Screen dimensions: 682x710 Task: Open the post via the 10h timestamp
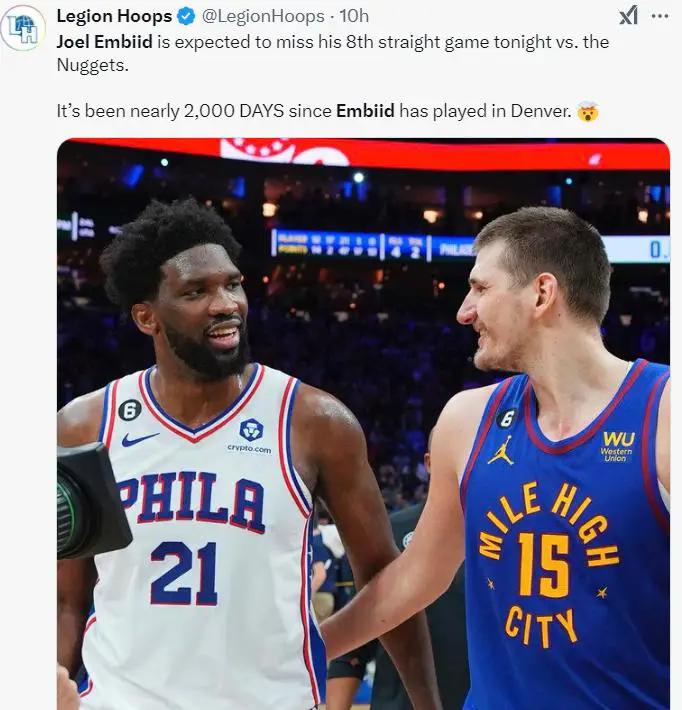coord(354,16)
